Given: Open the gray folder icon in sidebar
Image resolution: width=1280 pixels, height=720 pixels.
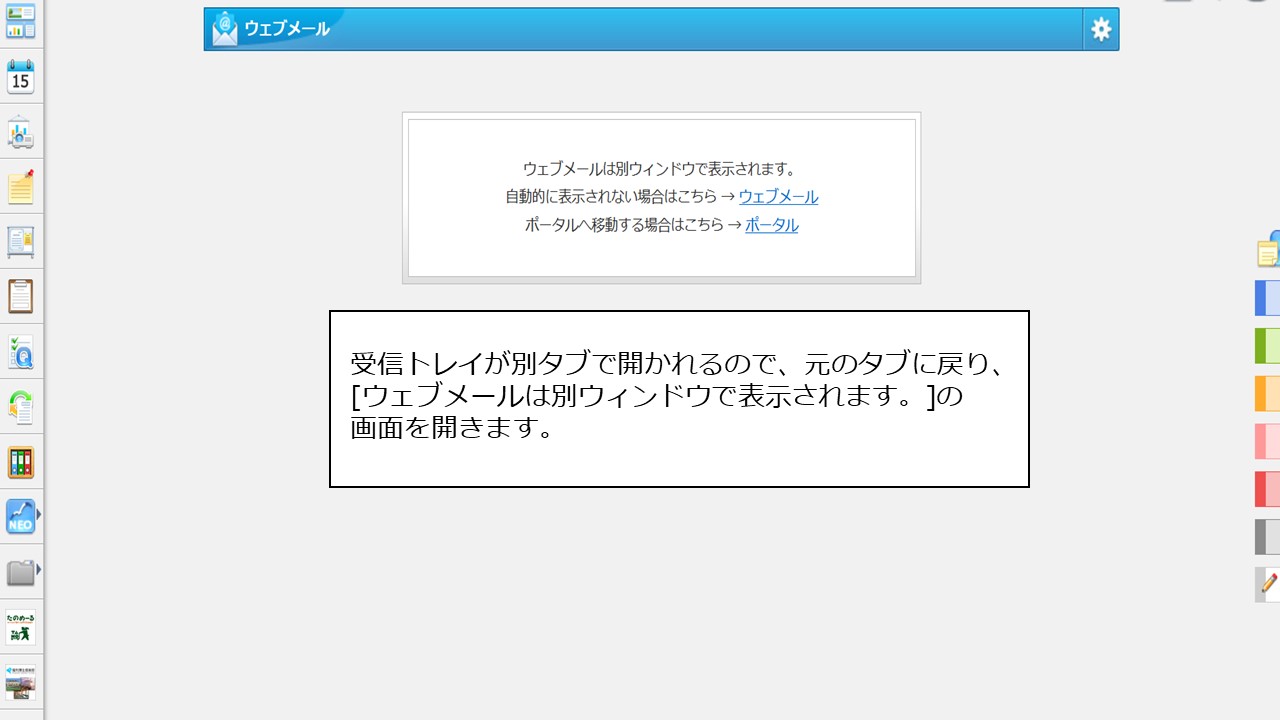Looking at the screenshot, I should pos(21,573).
